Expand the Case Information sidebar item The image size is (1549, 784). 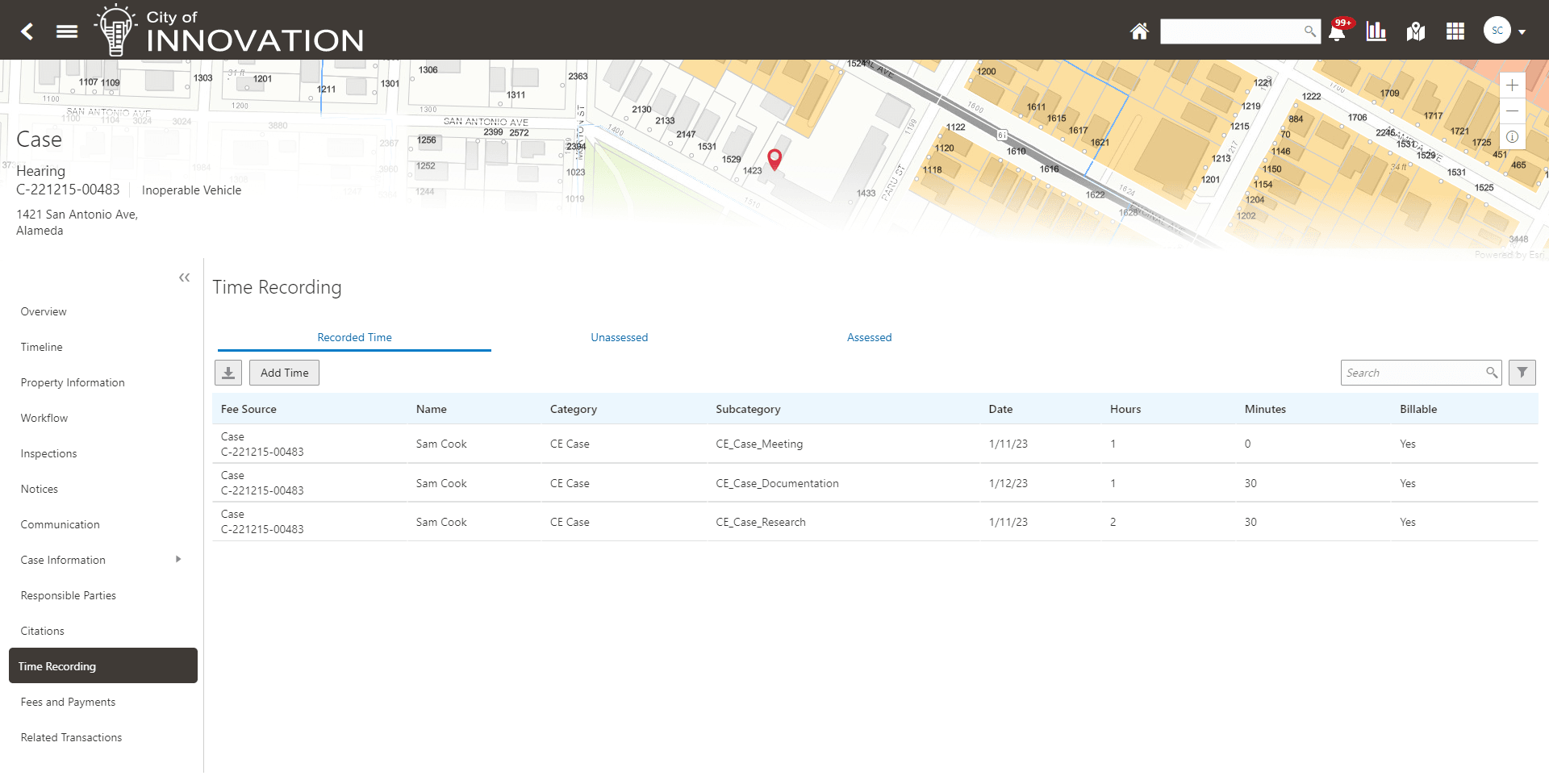(177, 559)
